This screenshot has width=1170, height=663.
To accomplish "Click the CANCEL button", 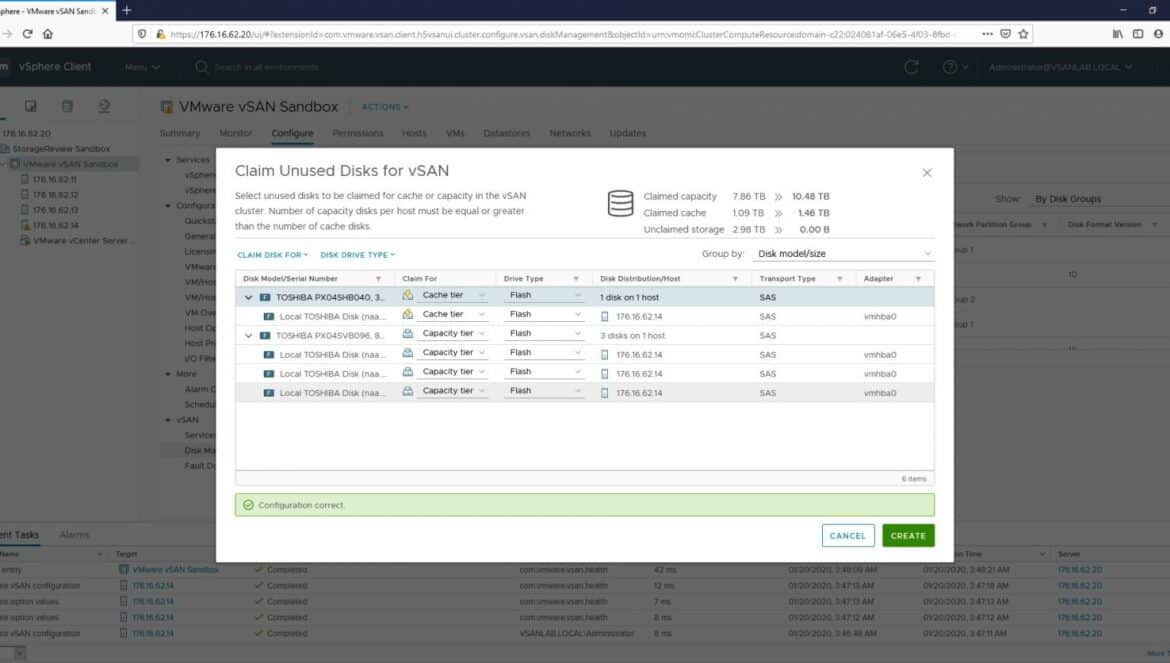I will (848, 535).
